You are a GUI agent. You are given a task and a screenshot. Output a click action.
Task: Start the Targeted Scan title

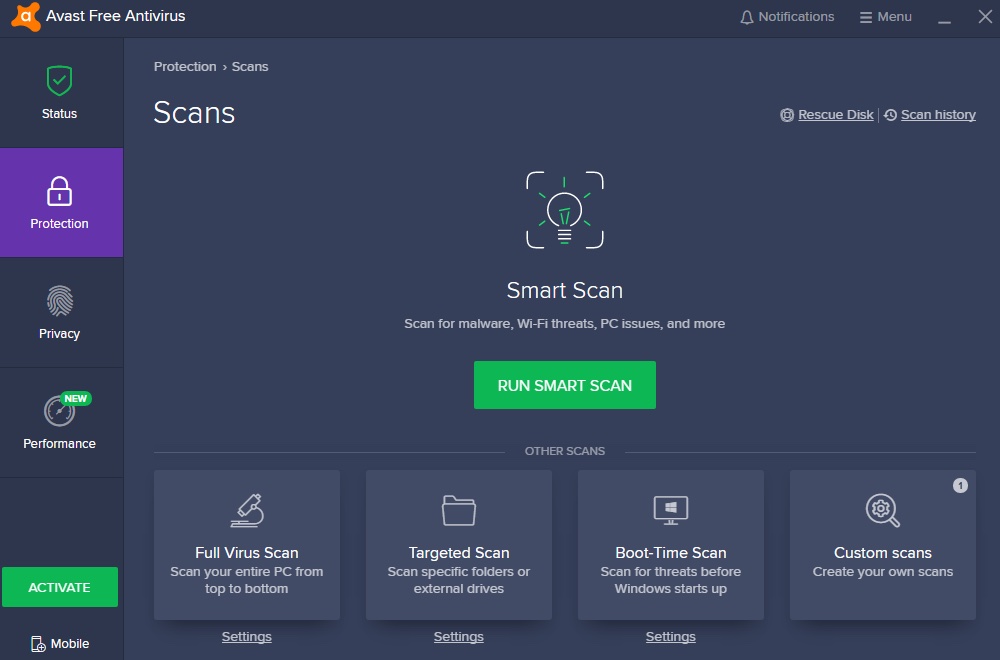click(459, 552)
